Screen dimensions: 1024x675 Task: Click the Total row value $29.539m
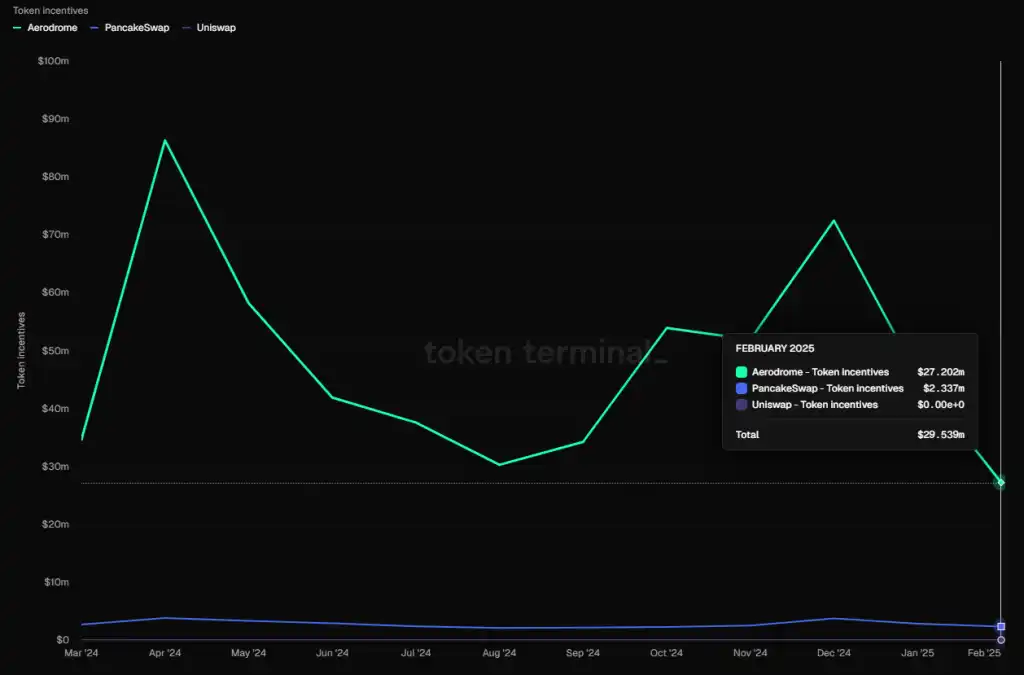pos(940,435)
